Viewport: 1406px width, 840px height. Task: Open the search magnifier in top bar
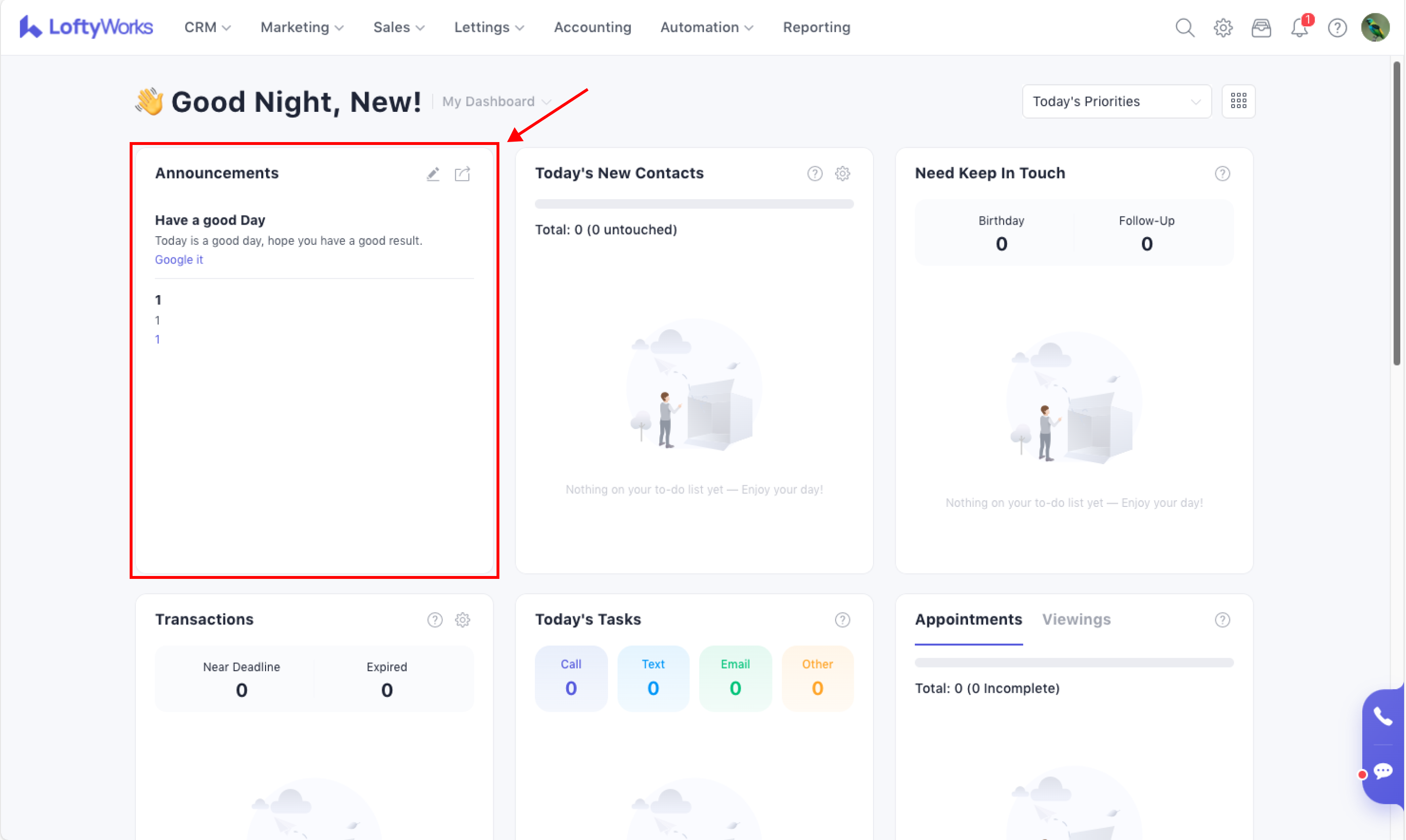click(1185, 27)
